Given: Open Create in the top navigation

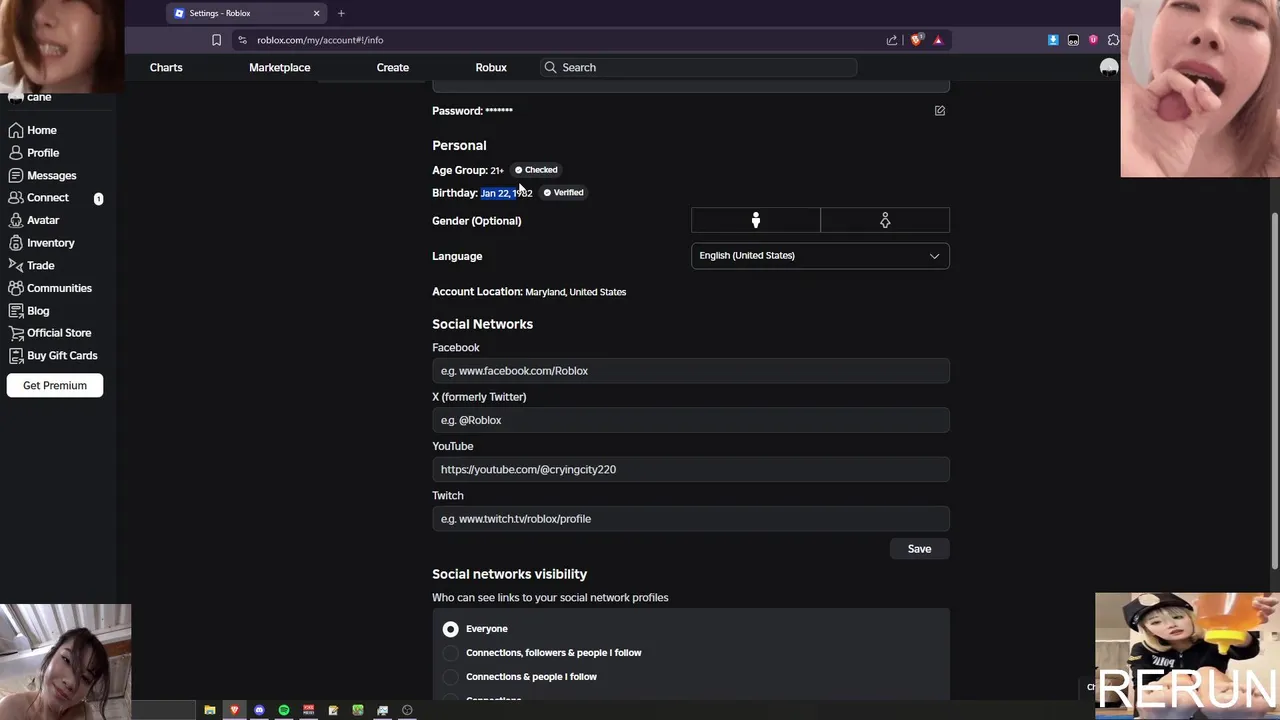Looking at the screenshot, I should 393,67.
